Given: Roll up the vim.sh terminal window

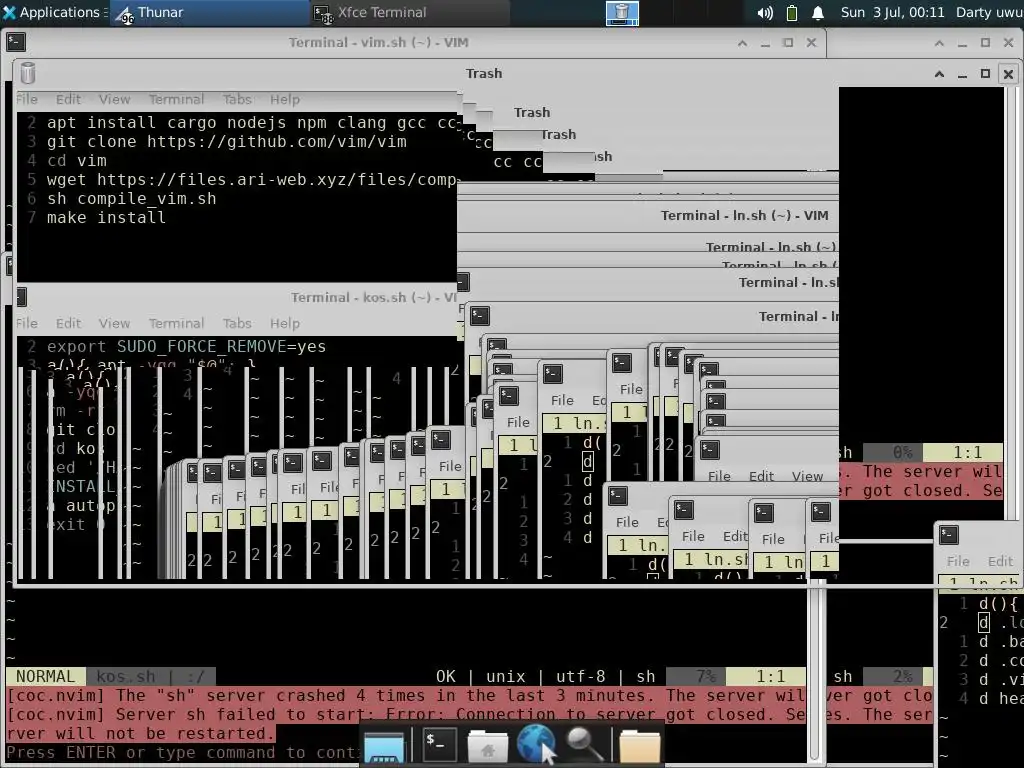Looking at the screenshot, I should [x=742, y=43].
